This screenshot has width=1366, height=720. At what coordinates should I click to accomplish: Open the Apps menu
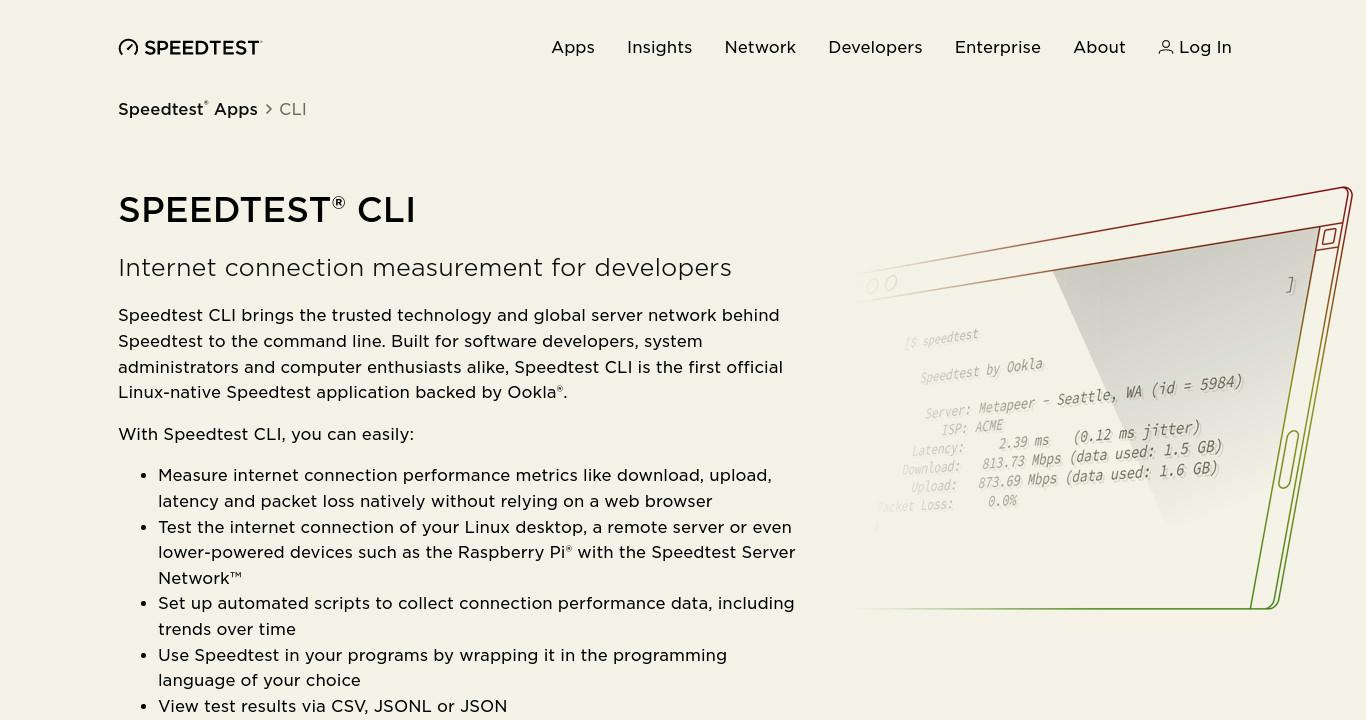(x=573, y=47)
